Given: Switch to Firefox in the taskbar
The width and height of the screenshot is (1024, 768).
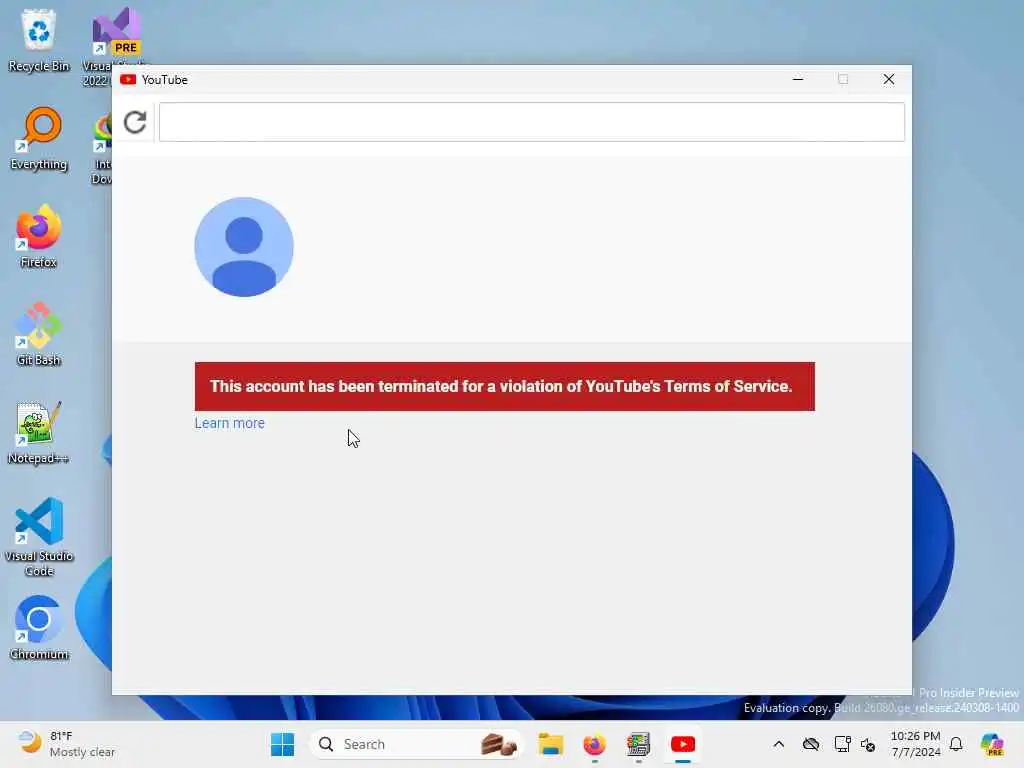Looking at the screenshot, I should point(594,744).
